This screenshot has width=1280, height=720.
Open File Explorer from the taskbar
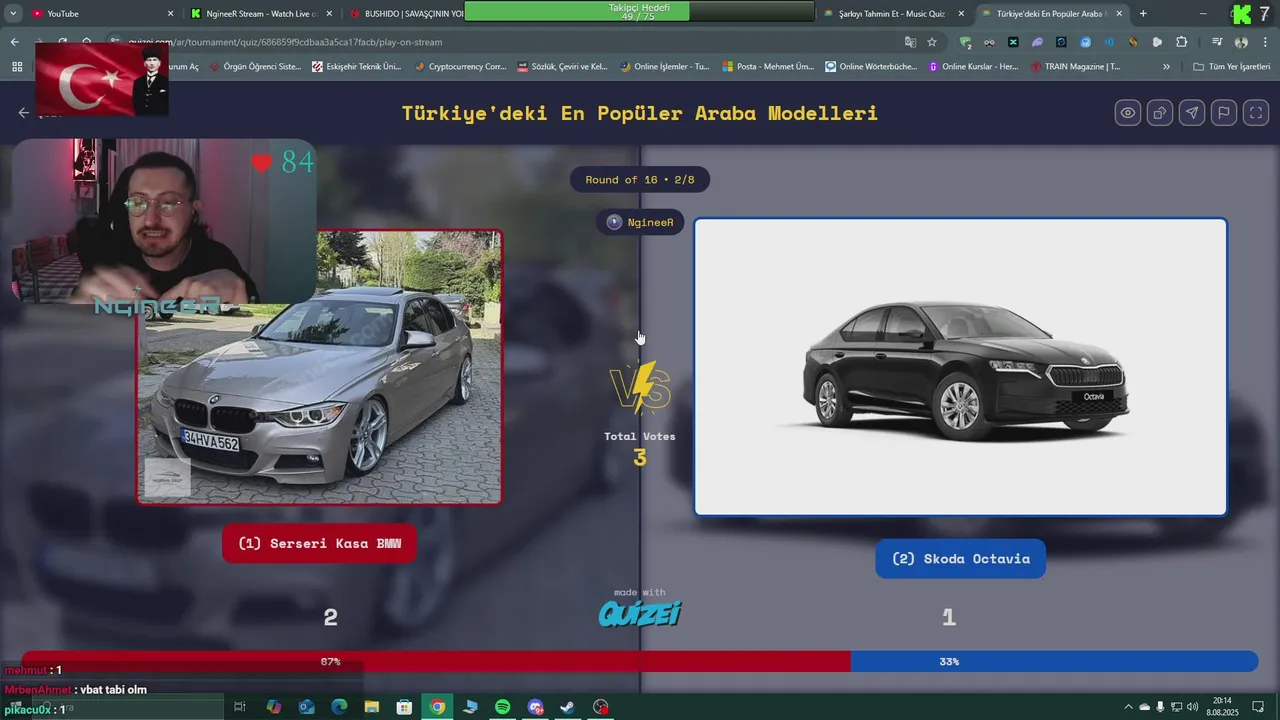point(371,707)
